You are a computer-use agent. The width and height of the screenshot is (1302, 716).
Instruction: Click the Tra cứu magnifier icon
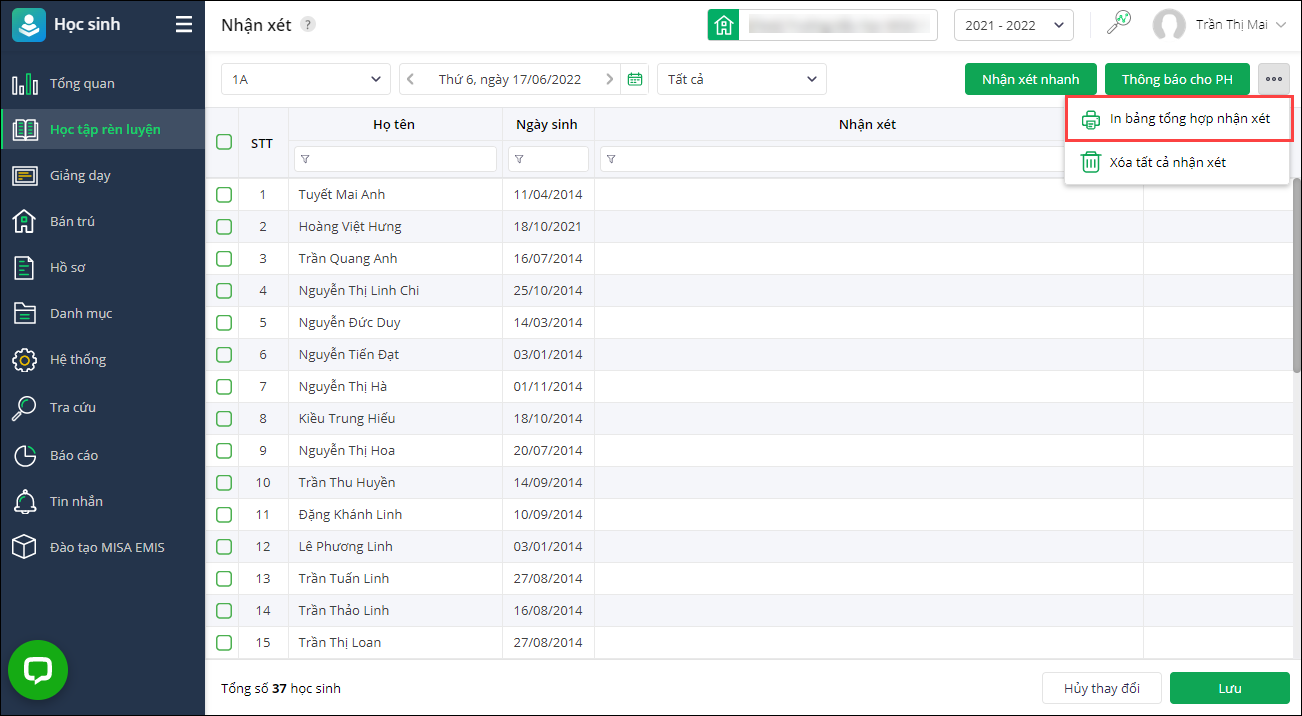[25, 407]
